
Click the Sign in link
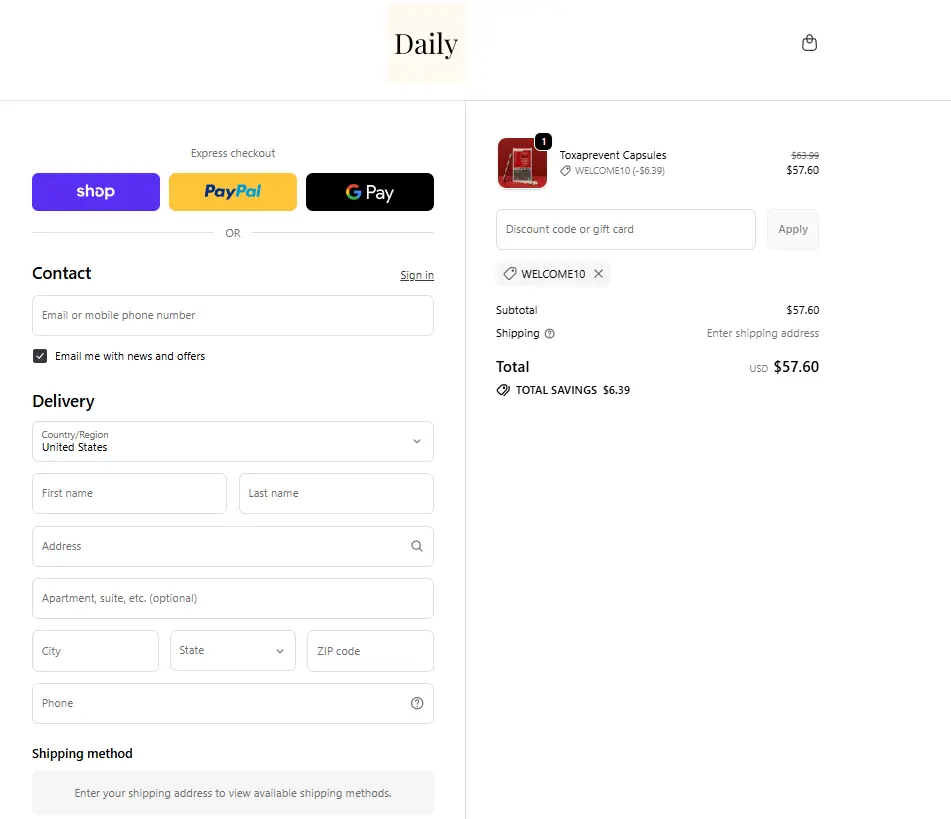click(417, 275)
